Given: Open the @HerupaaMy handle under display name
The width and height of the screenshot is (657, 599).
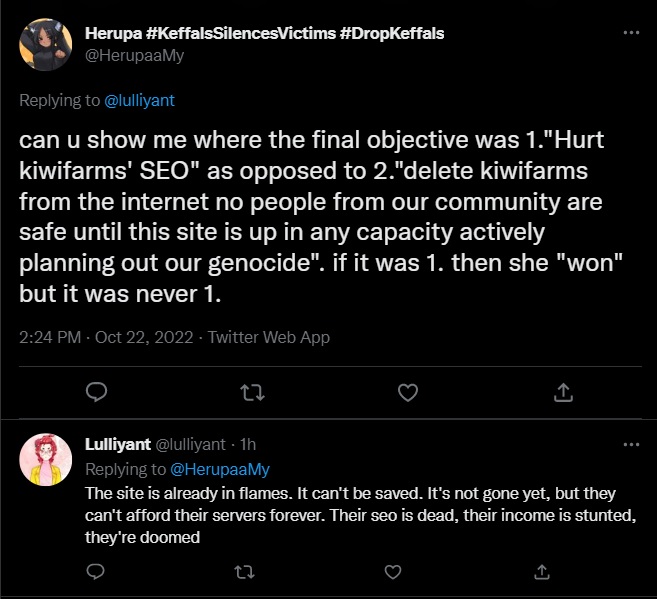Looking at the screenshot, I should click(x=137, y=55).
